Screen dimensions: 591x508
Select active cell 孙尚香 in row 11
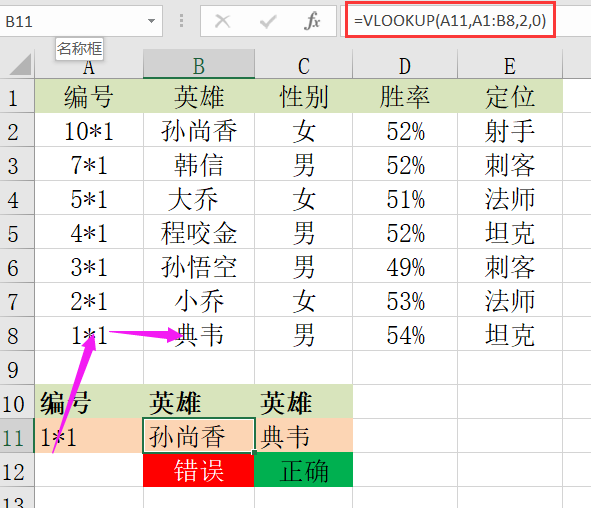[x=199, y=436]
